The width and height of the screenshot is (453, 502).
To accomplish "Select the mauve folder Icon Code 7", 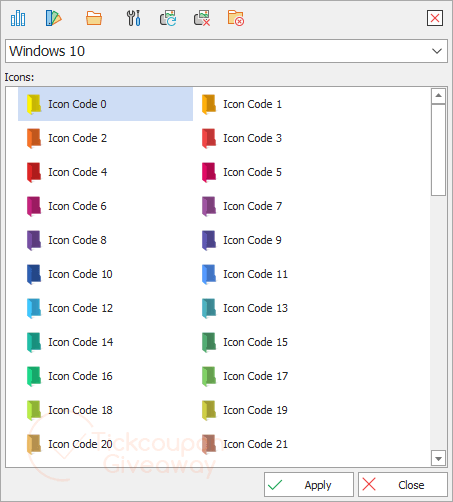I will (x=280, y=206).
